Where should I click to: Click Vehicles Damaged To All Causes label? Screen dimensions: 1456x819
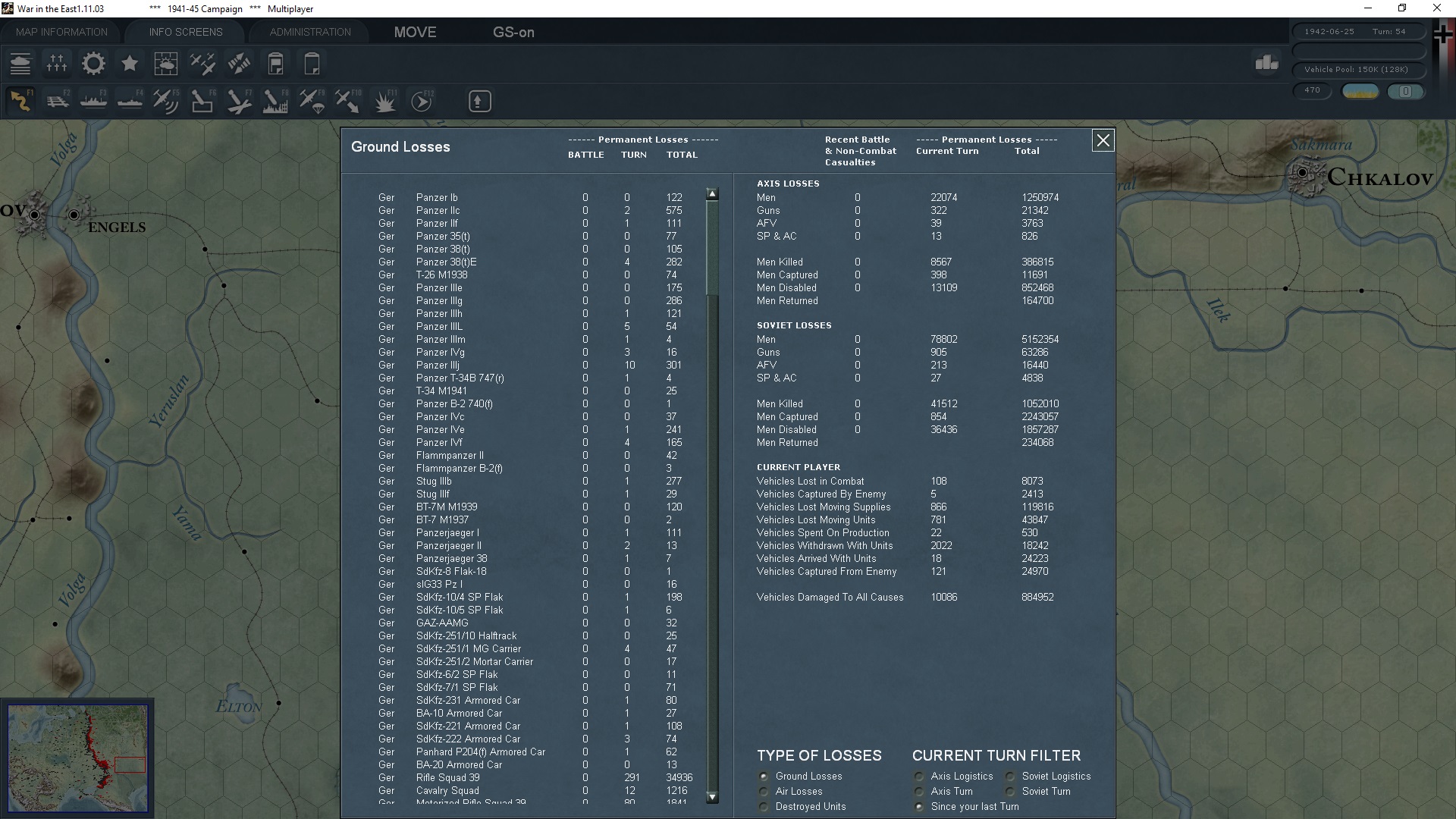click(830, 597)
